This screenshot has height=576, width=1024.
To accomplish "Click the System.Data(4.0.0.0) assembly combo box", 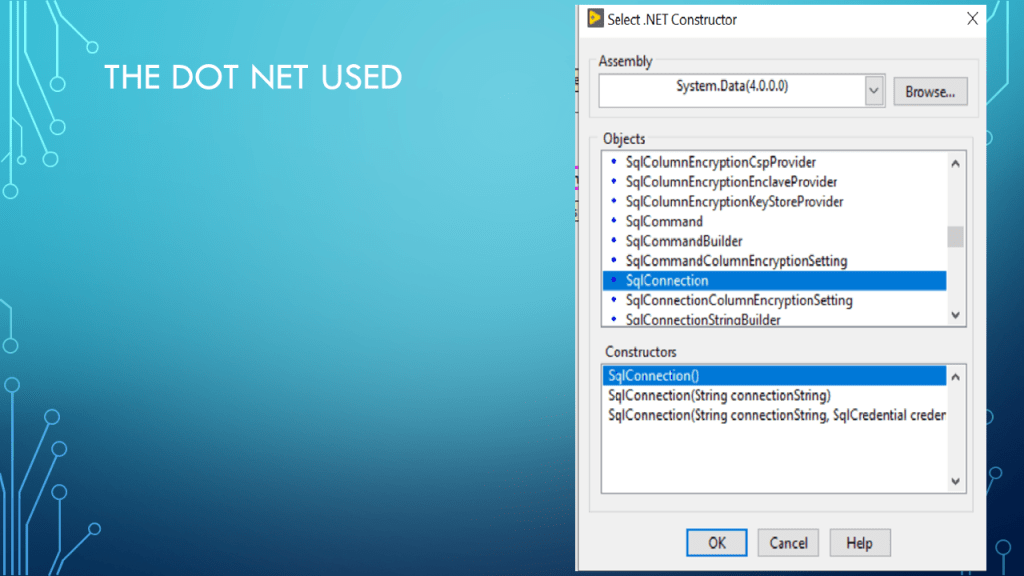I will [731, 90].
